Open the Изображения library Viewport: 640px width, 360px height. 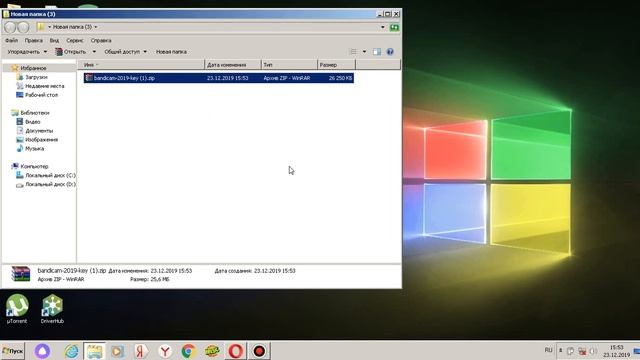tap(41, 140)
